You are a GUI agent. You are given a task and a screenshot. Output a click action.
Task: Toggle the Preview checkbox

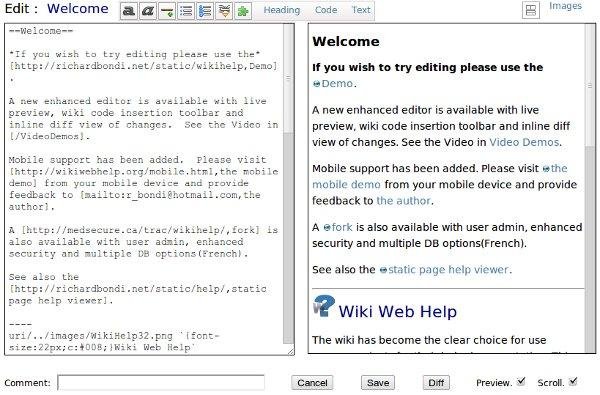521,381
